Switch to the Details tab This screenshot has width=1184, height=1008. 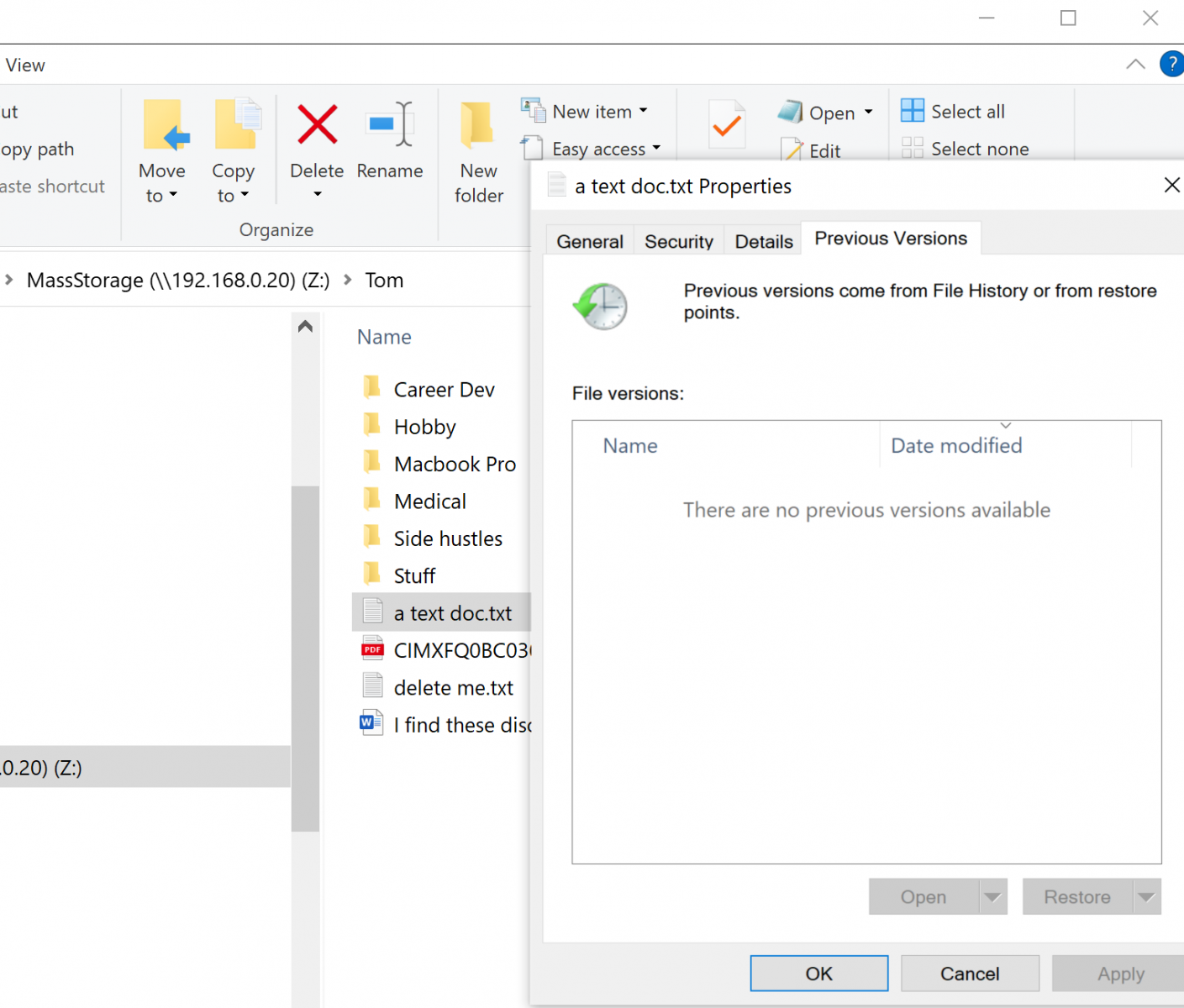(x=764, y=241)
